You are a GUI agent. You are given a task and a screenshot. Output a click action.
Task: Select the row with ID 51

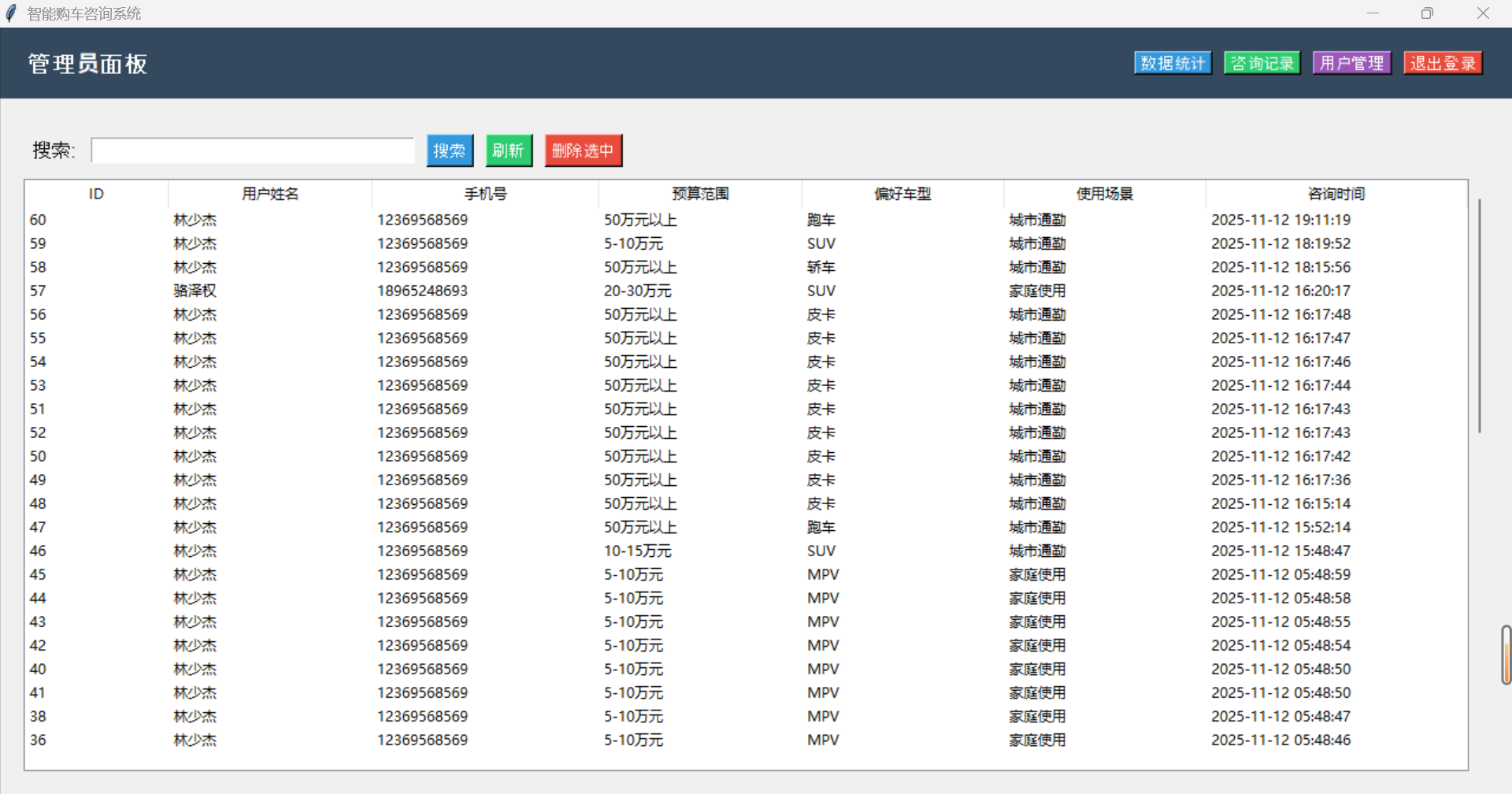[746, 409]
